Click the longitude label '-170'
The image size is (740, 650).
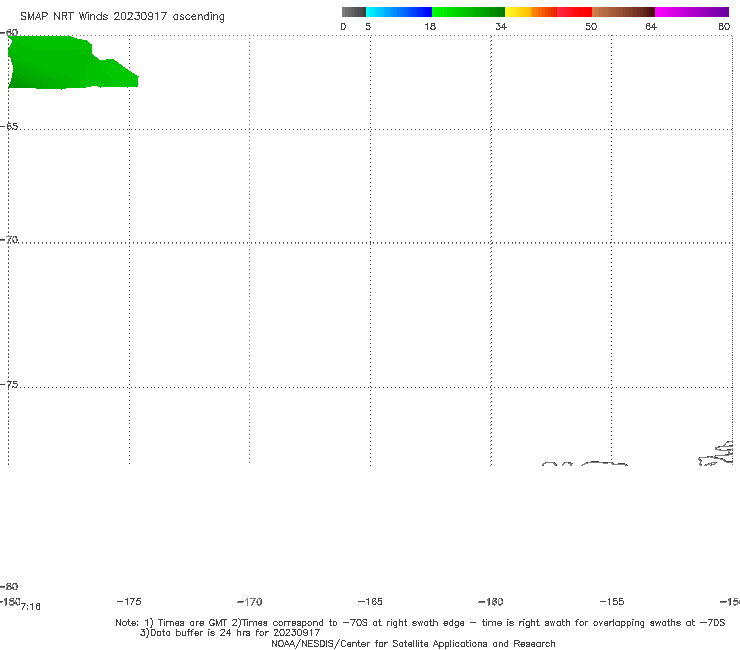pyautogui.click(x=250, y=601)
